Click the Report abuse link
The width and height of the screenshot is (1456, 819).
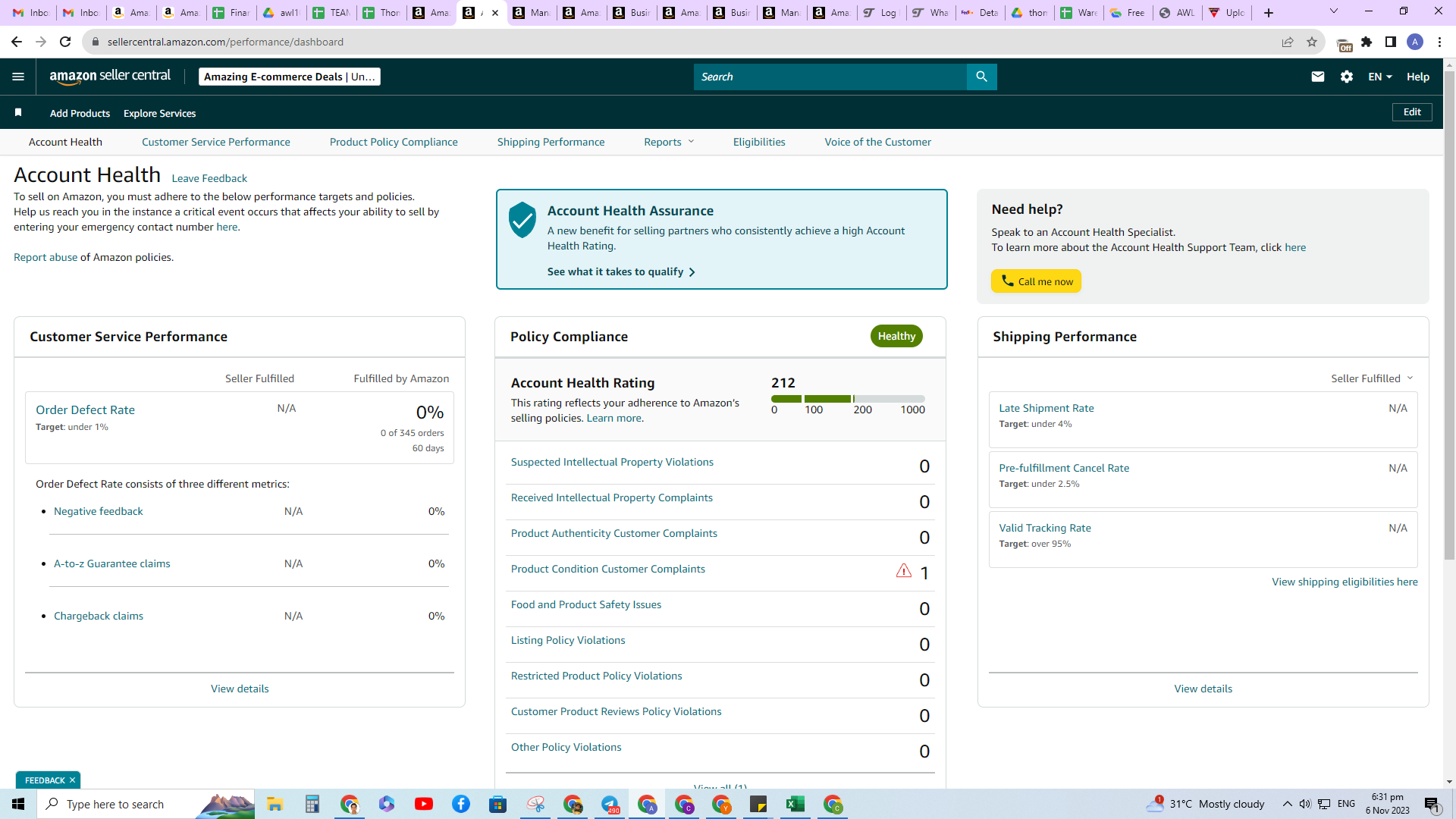tap(45, 257)
